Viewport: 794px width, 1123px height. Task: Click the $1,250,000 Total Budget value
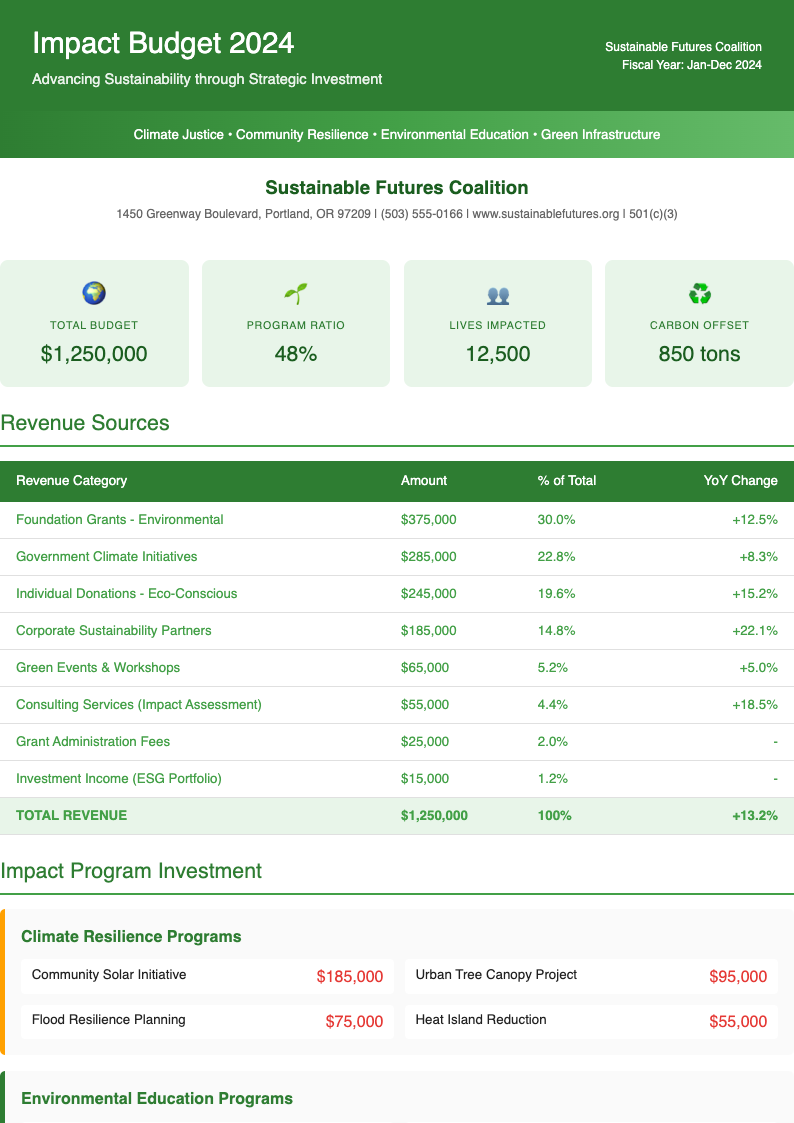coord(94,354)
